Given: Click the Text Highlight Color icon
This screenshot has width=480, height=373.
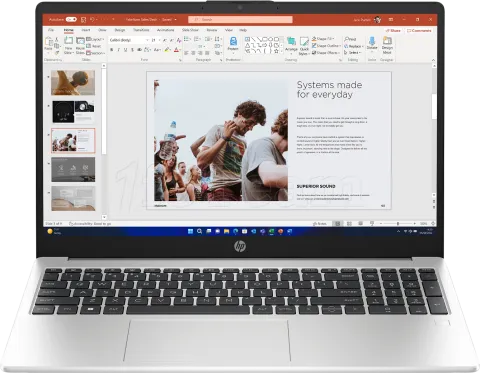Looking at the screenshot, I should [x=167, y=50].
